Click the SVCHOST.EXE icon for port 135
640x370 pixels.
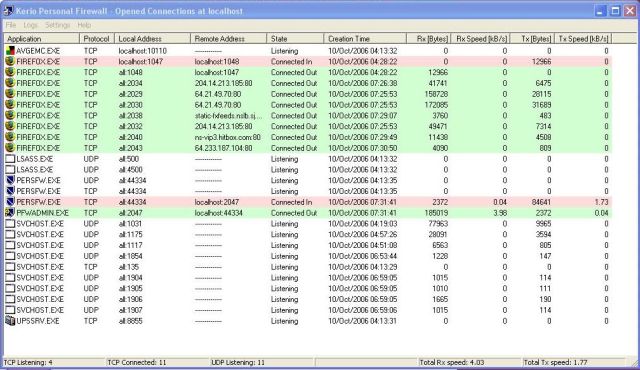click(x=10, y=267)
